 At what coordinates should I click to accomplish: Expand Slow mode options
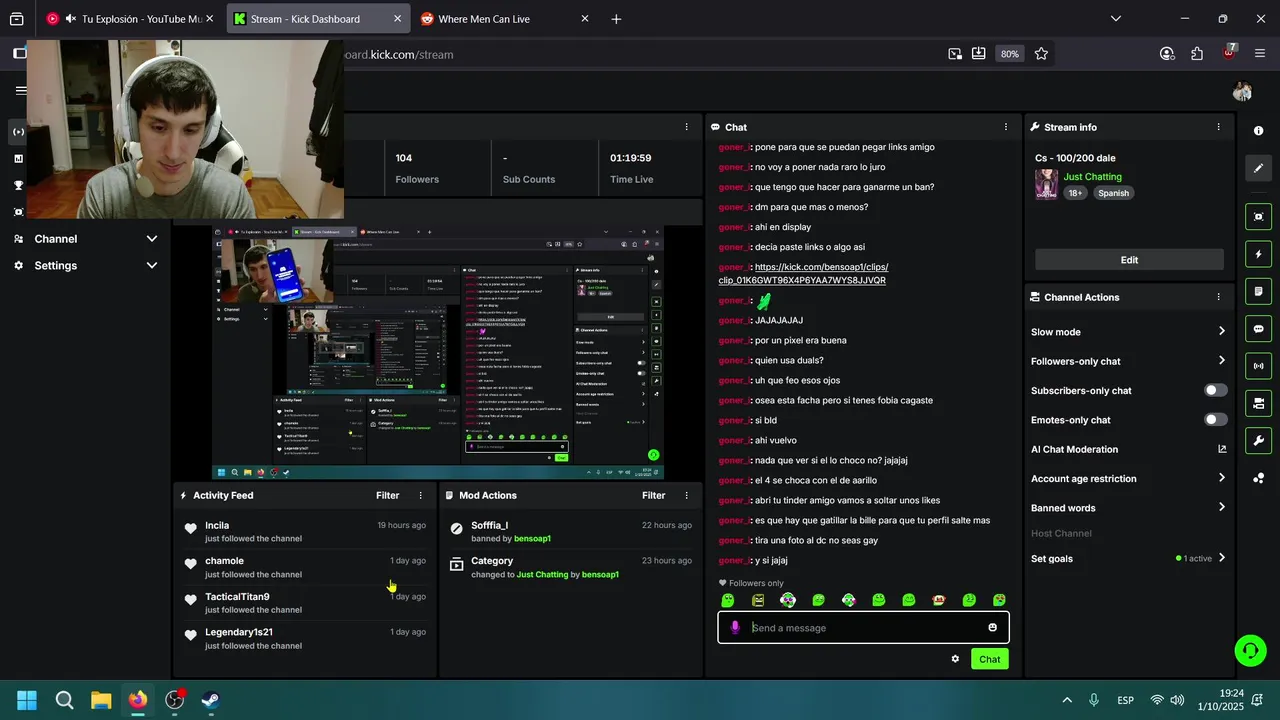(x=1221, y=331)
